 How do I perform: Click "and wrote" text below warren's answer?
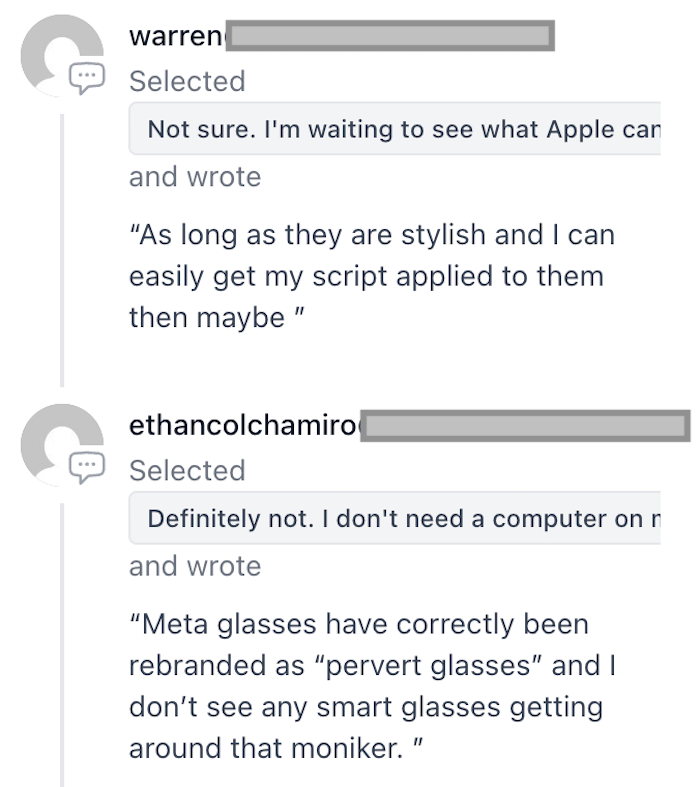[x=195, y=177]
